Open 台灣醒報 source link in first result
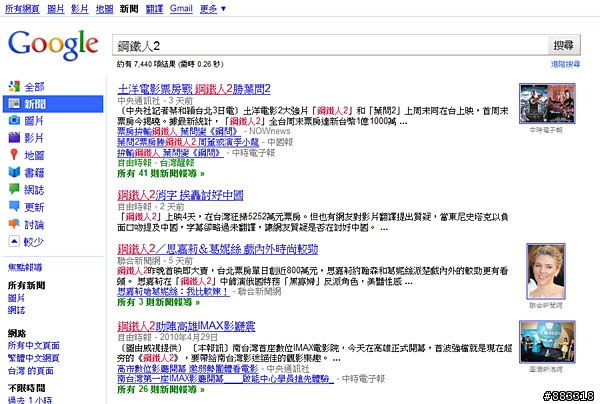Screen dimensions: 600x404 [x=177, y=163]
